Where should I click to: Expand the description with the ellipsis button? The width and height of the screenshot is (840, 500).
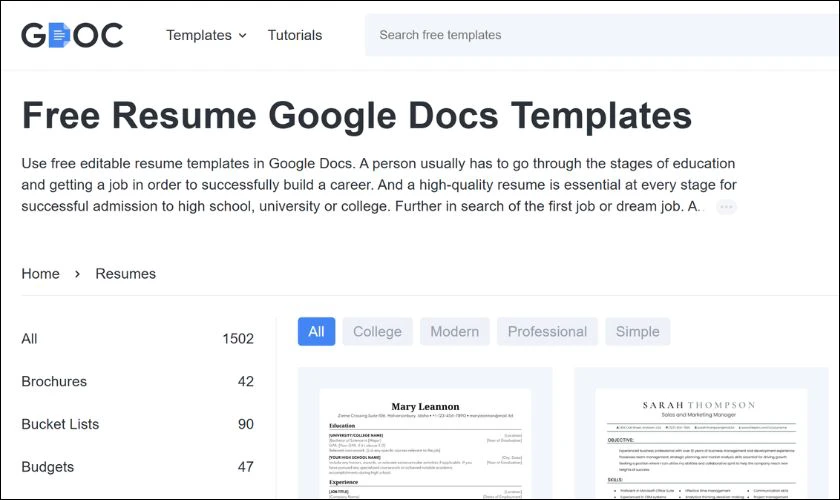point(726,207)
